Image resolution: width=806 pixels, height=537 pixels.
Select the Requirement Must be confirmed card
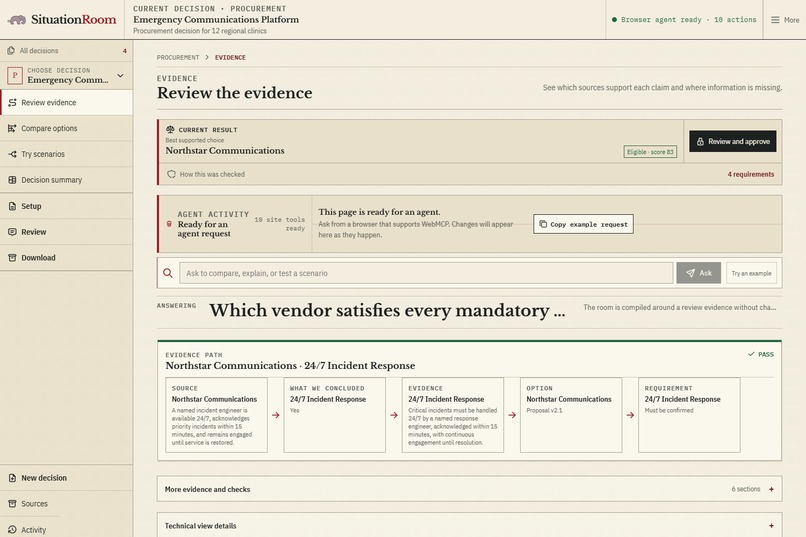pos(689,415)
